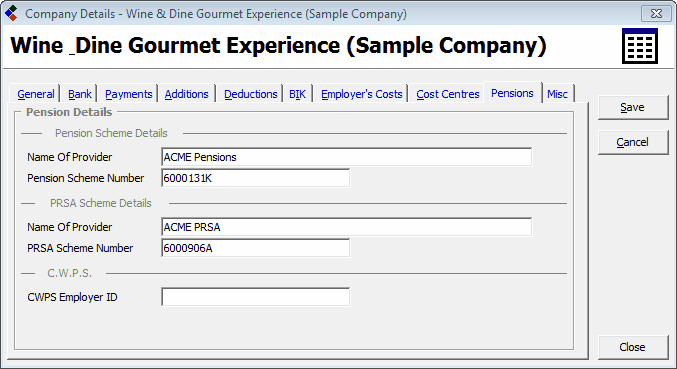Click the CWPS Employer ID label
Viewport: 677px width, 369px height.
click(72, 297)
